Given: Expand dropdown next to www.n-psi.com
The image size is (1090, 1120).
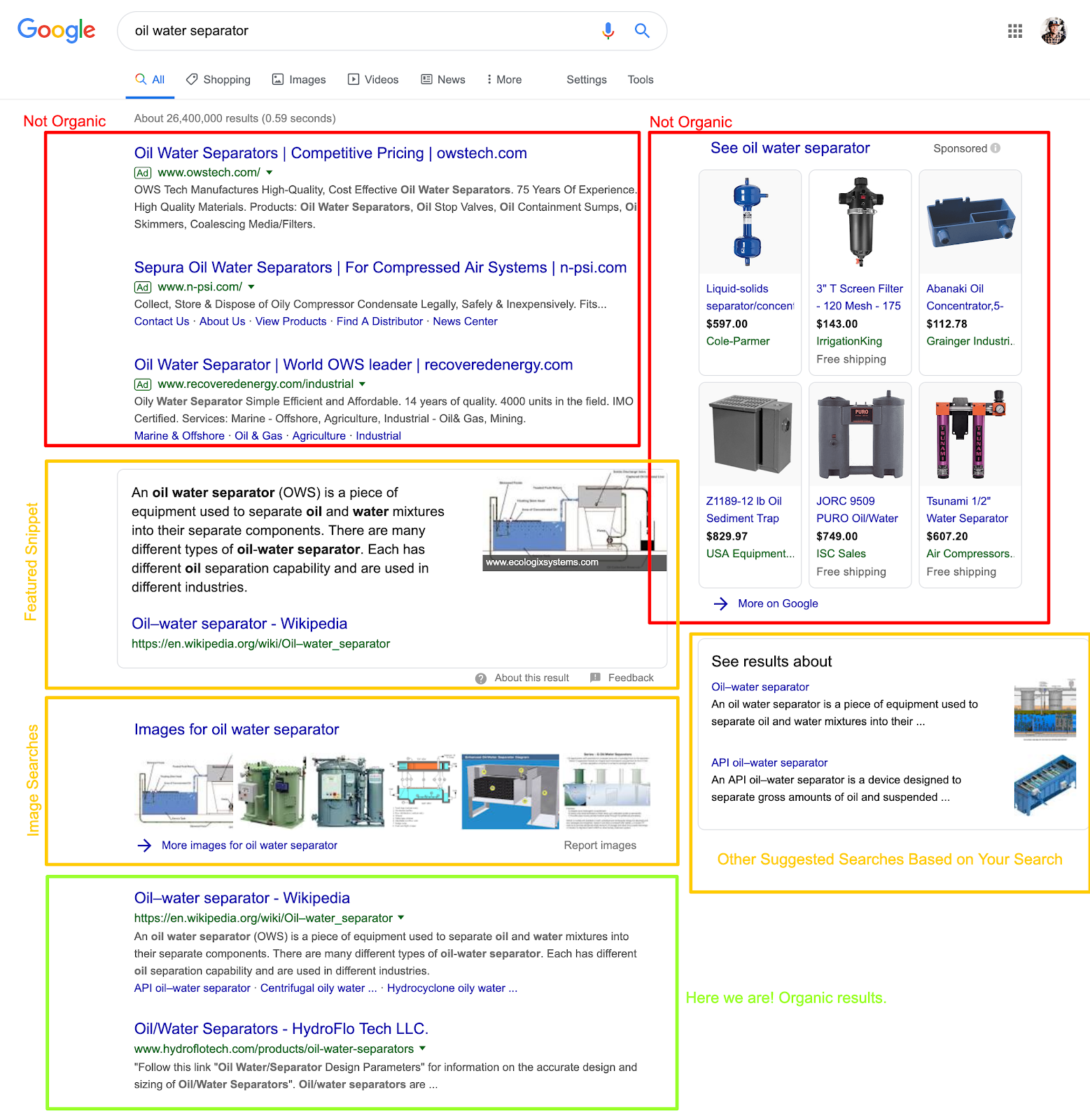Looking at the screenshot, I should click(x=251, y=287).
